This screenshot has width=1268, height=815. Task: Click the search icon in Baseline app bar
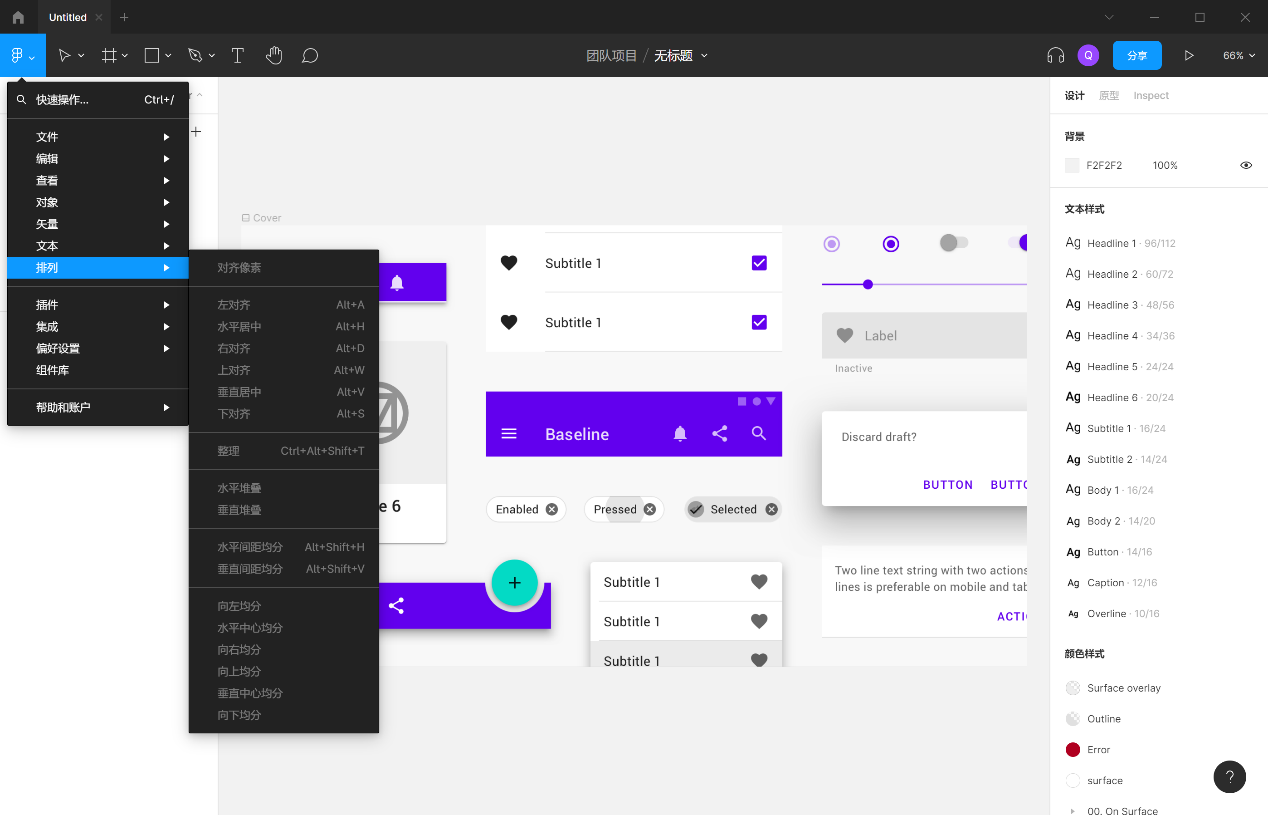click(759, 434)
